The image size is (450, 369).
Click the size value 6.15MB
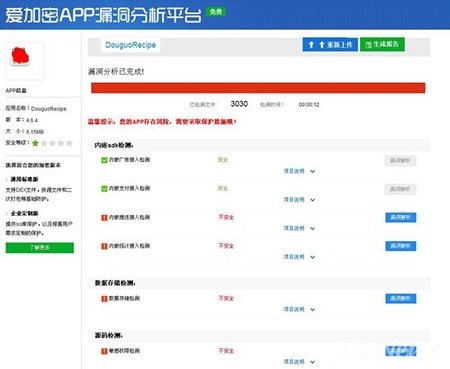click(x=35, y=132)
